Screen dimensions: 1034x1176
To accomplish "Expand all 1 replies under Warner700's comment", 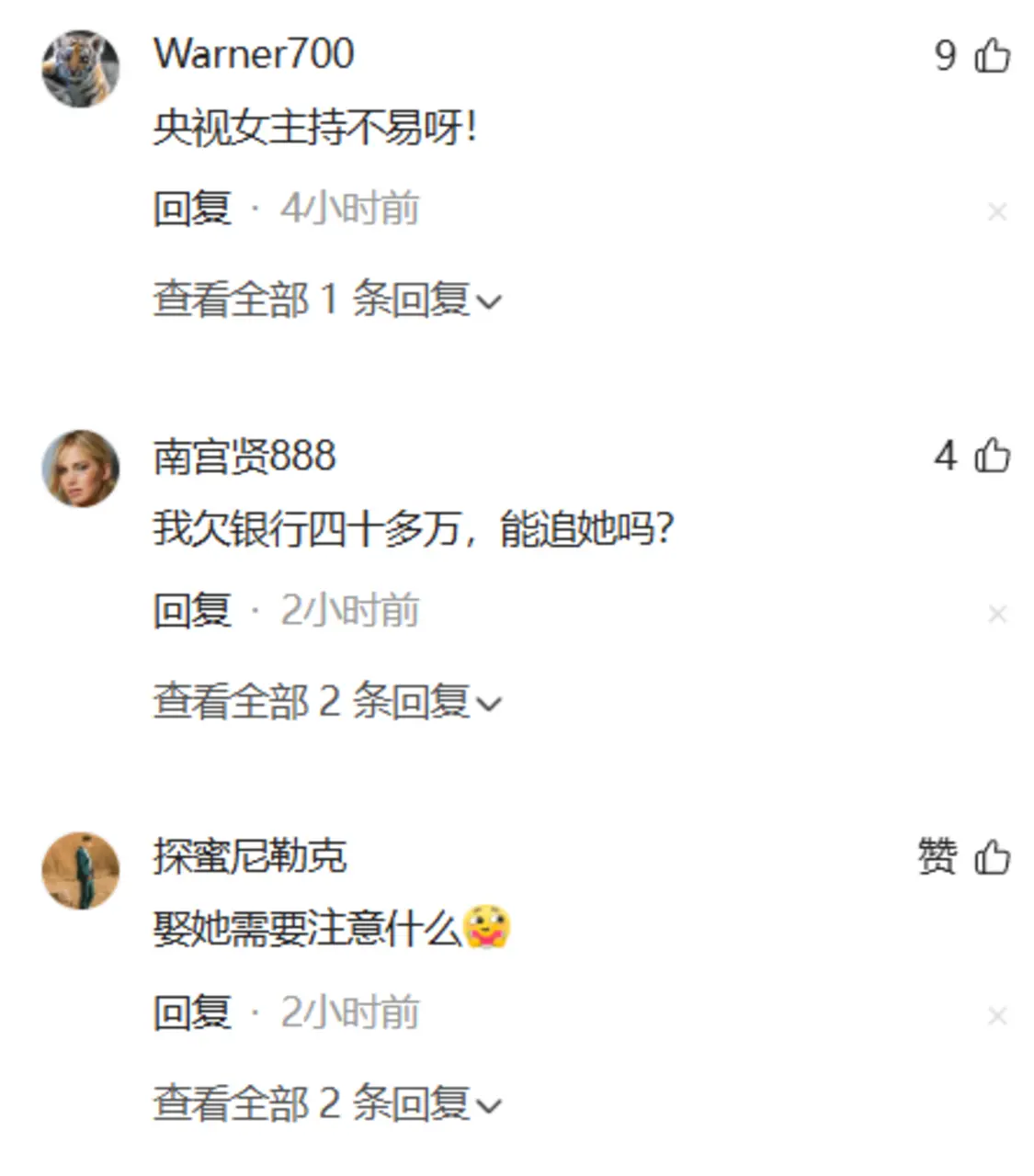I will pyautogui.click(x=327, y=300).
